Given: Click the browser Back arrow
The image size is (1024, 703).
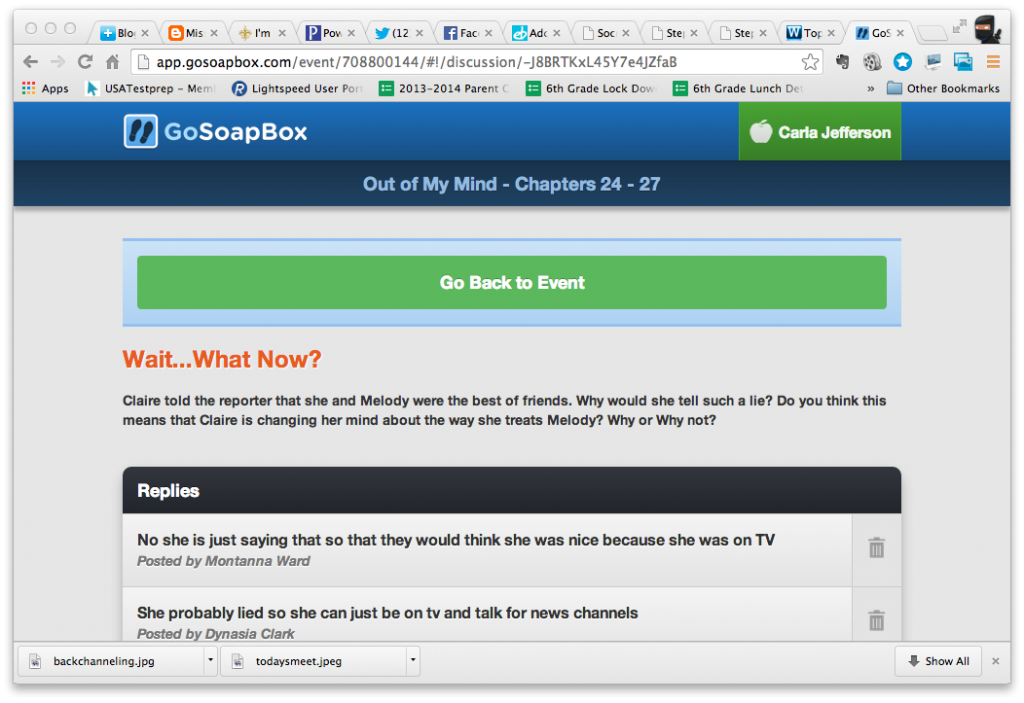Looking at the screenshot, I should click(x=30, y=62).
